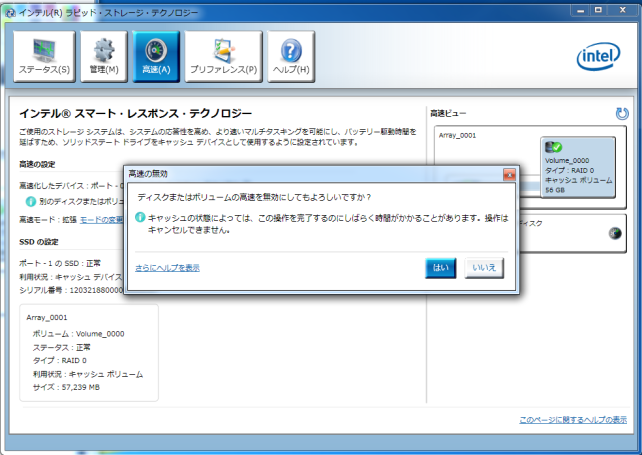Viewport: 642px width, 455px height.
Task: Open the ヘルプ(H) help tab
Action: point(291,57)
